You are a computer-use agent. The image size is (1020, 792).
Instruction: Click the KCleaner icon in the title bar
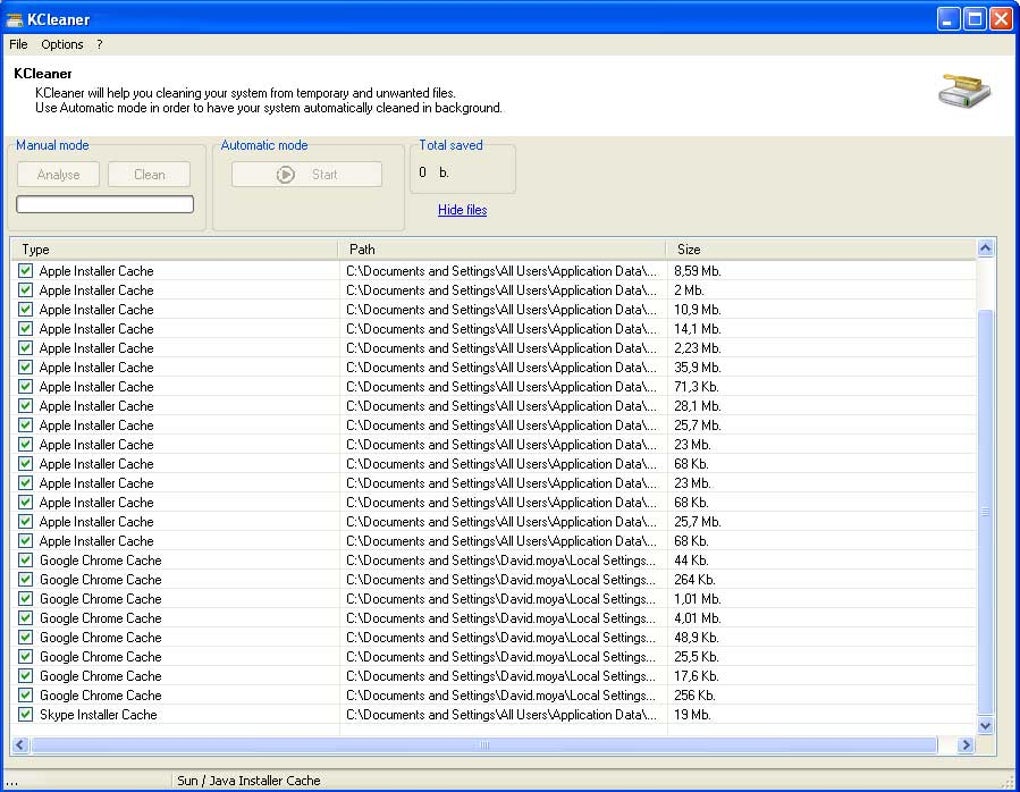(x=15, y=19)
